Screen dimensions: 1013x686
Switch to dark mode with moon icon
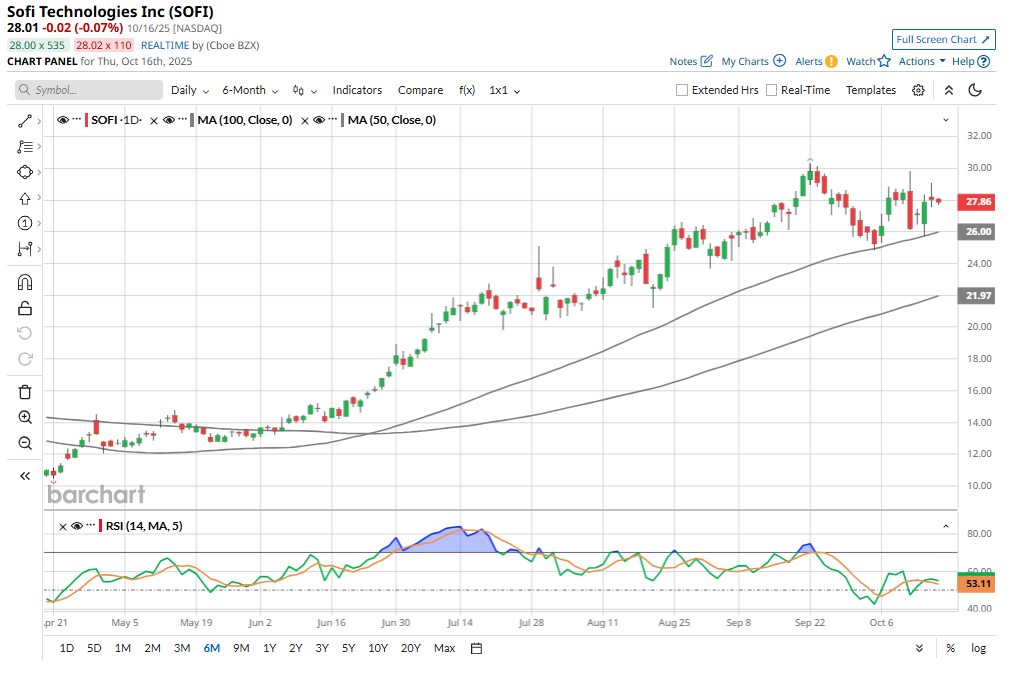pos(976,90)
